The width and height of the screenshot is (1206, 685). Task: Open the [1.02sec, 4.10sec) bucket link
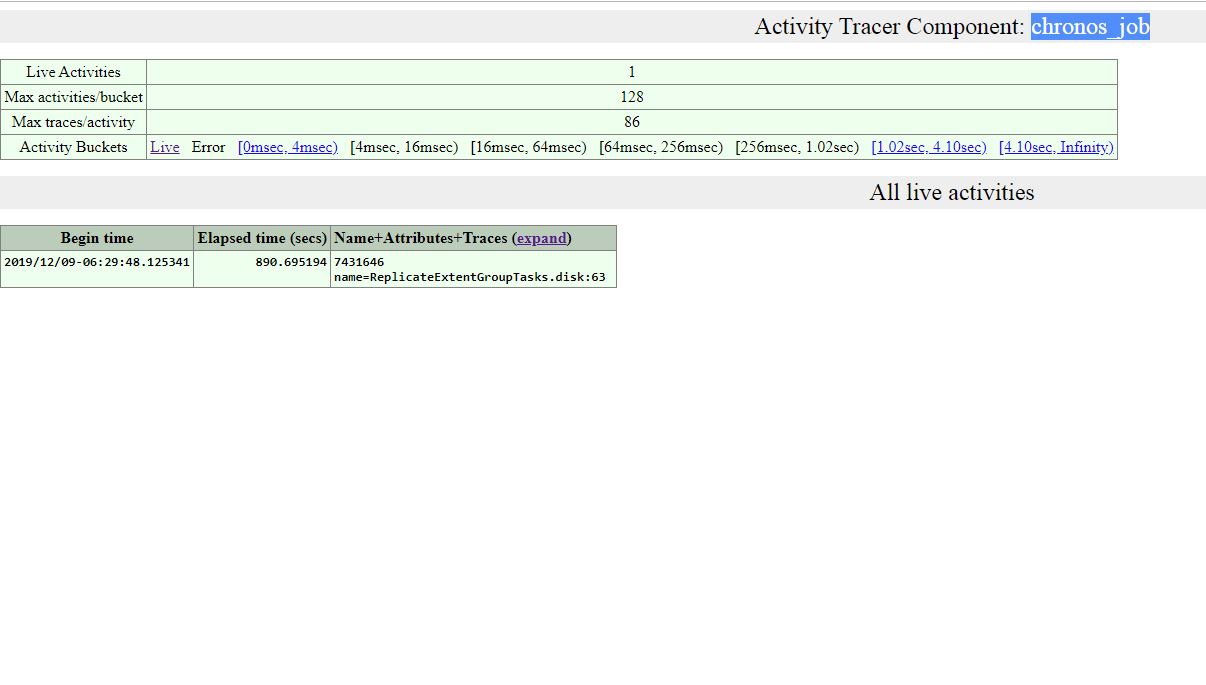[x=929, y=147]
